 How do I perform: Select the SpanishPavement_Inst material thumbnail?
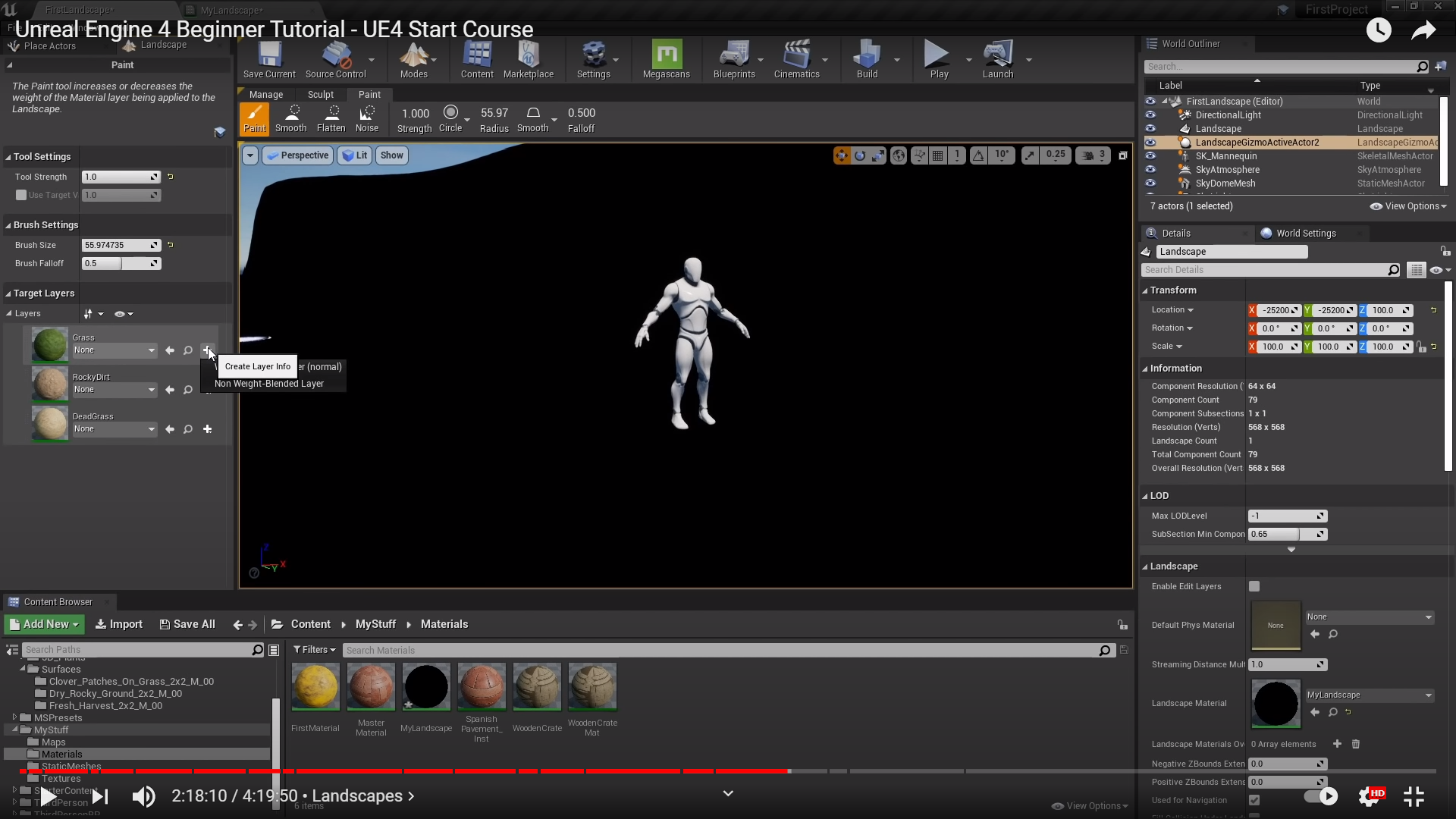(482, 687)
